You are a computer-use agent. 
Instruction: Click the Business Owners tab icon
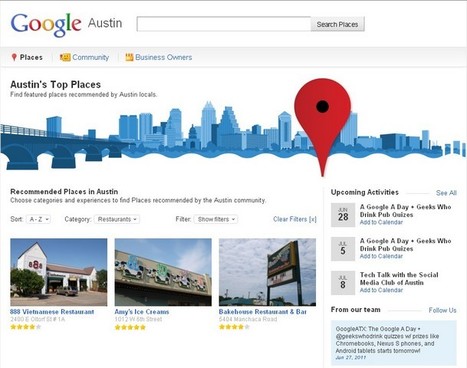tap(129, 57)
